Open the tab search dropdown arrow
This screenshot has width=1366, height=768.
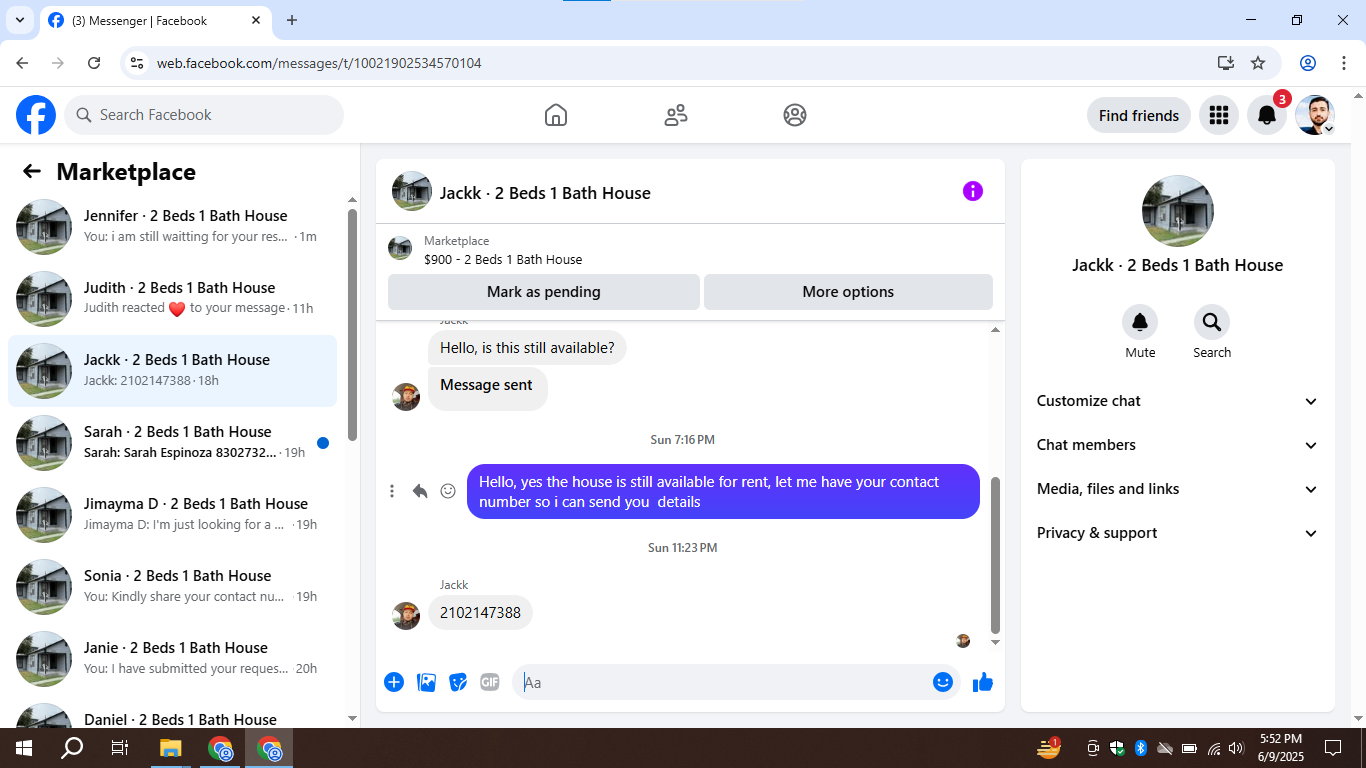pyautogui.click(x=19, y=20)
